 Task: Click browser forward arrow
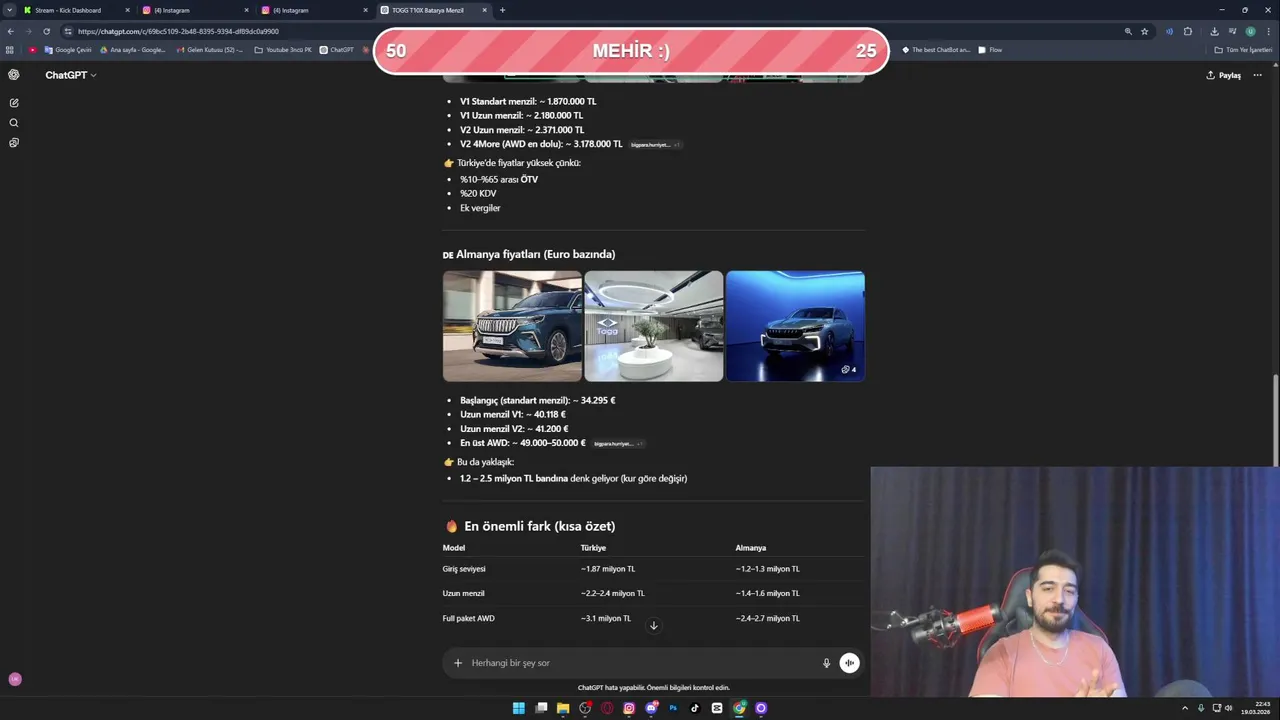[x=28, y=31]
